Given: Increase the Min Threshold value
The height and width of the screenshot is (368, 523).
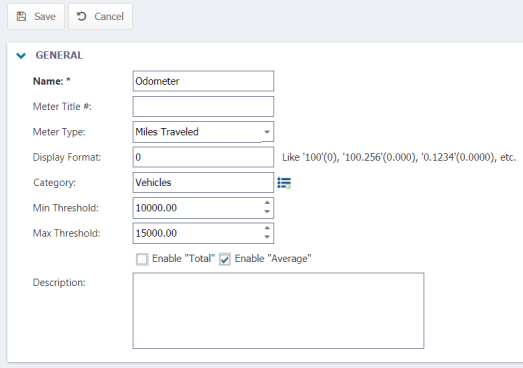Looking at the screenshot, I should (x=267, y=203).
